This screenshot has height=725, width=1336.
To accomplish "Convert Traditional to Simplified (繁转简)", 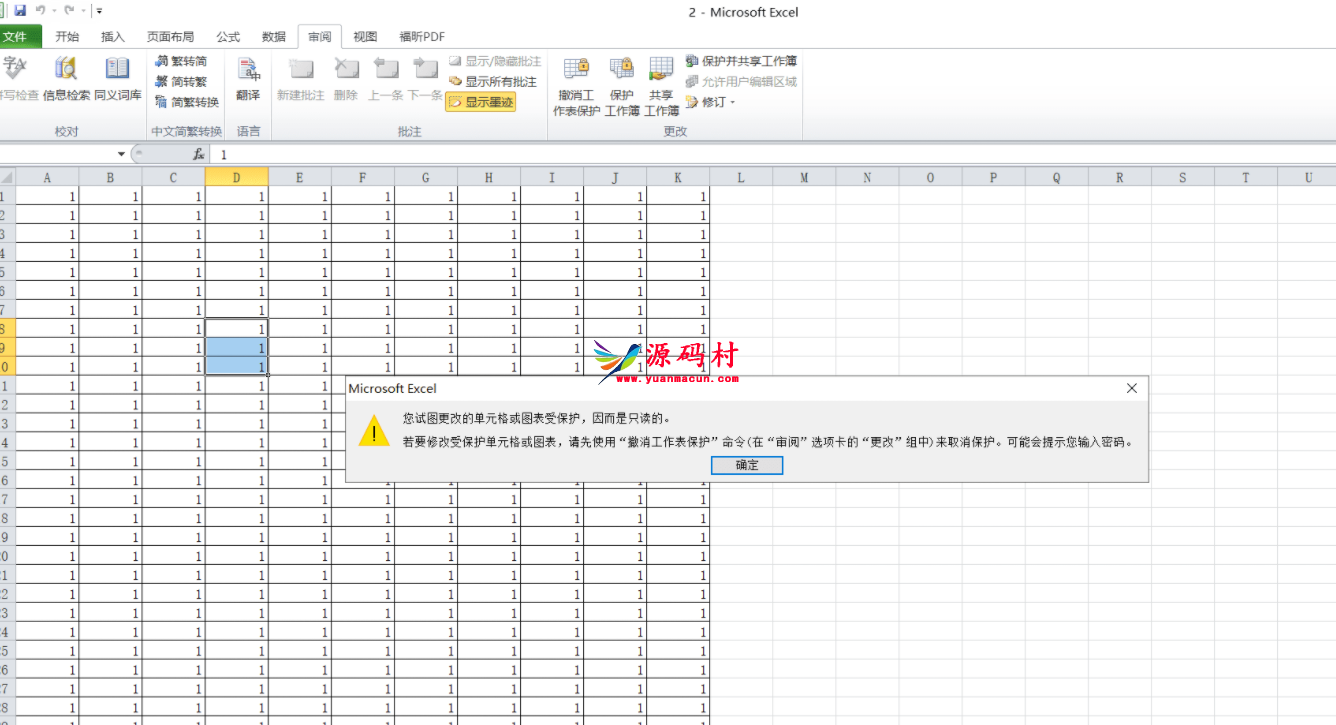I will [x=181, y=62].
